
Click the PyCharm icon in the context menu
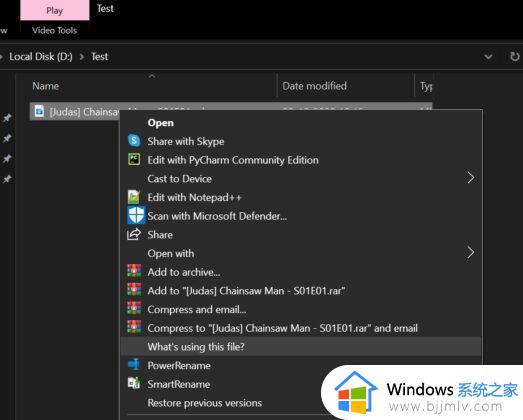pyautogui.click(x=134, y=159)
